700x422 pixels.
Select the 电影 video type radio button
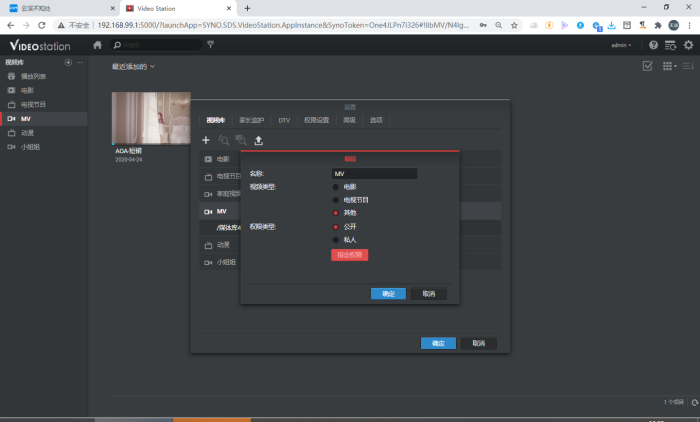click(336, 187)
